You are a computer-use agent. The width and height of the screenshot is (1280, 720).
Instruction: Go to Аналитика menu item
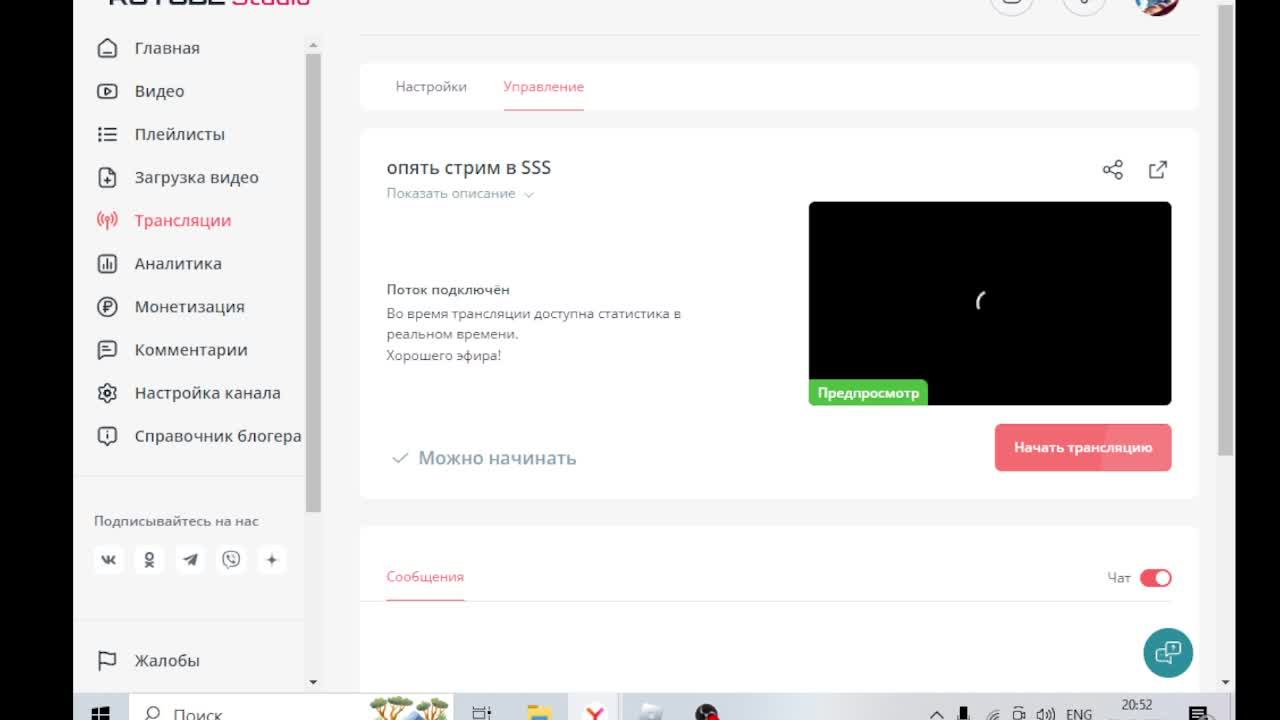178,264
